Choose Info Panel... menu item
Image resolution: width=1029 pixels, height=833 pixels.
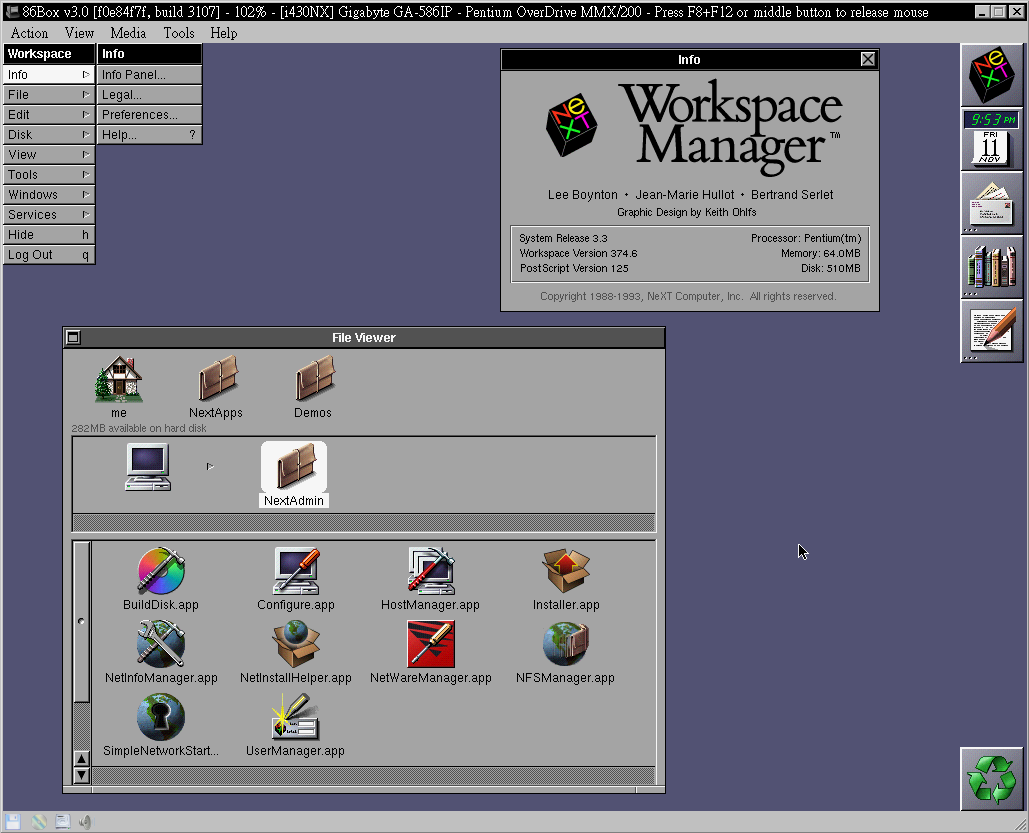point(150,75)
